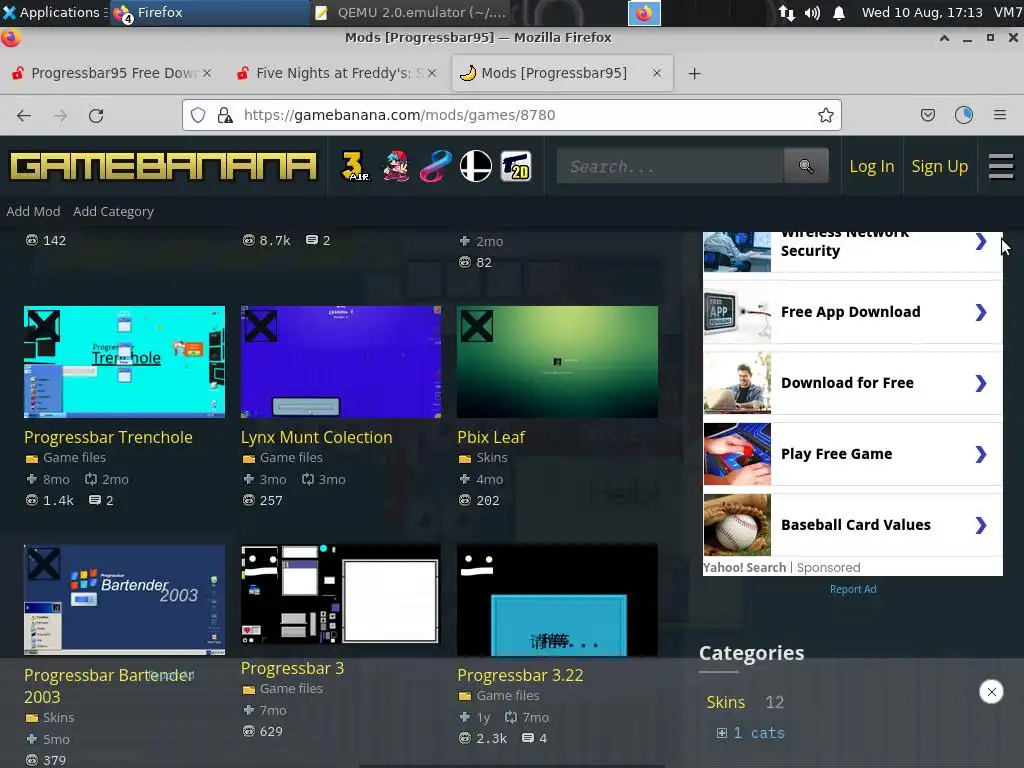
Task: Click the Baseball Card Values ad
Action: pyautogui.click(x=852, y=525)
